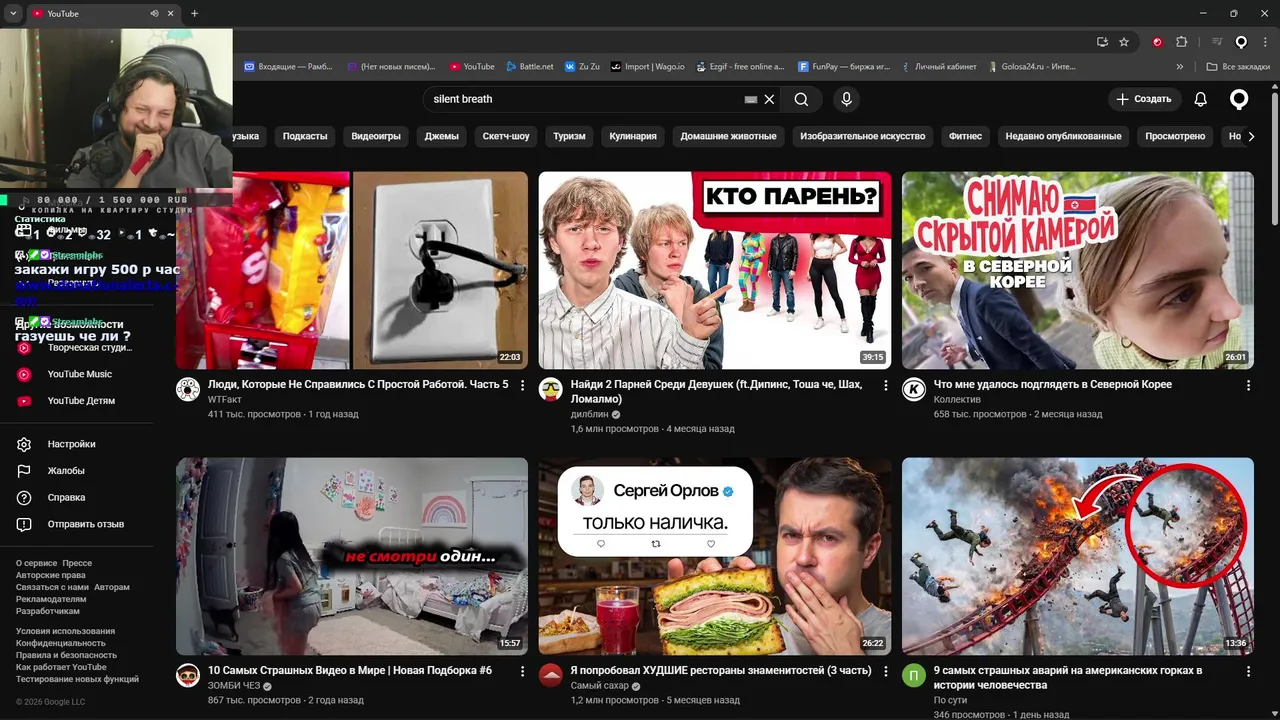Image resolution: width=1280 pixels, height=720 pixels.
Task: Select the Скетч-шоу filter chip
Action: point(506,136)
